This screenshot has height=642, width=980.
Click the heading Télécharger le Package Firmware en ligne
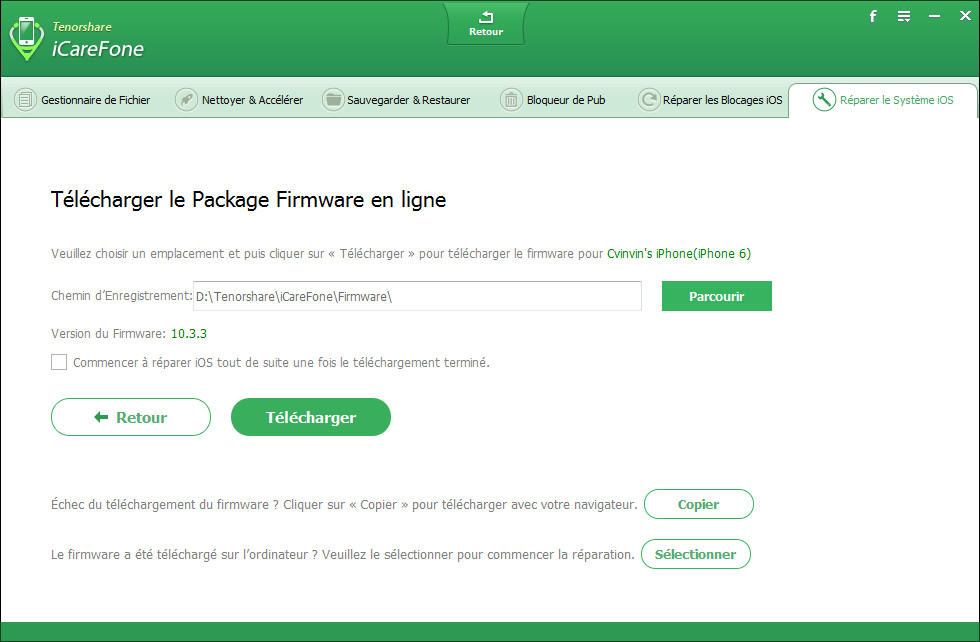pos(249,200)
